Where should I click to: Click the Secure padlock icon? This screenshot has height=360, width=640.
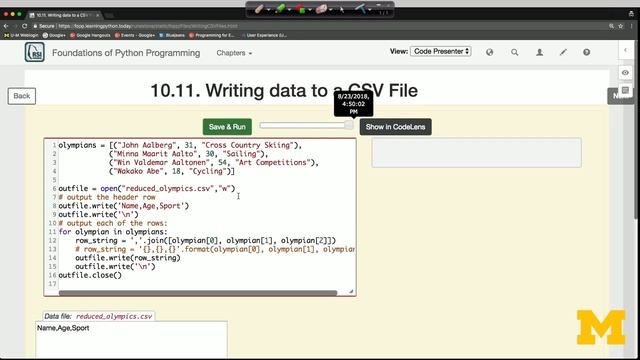tap(36, 26)
